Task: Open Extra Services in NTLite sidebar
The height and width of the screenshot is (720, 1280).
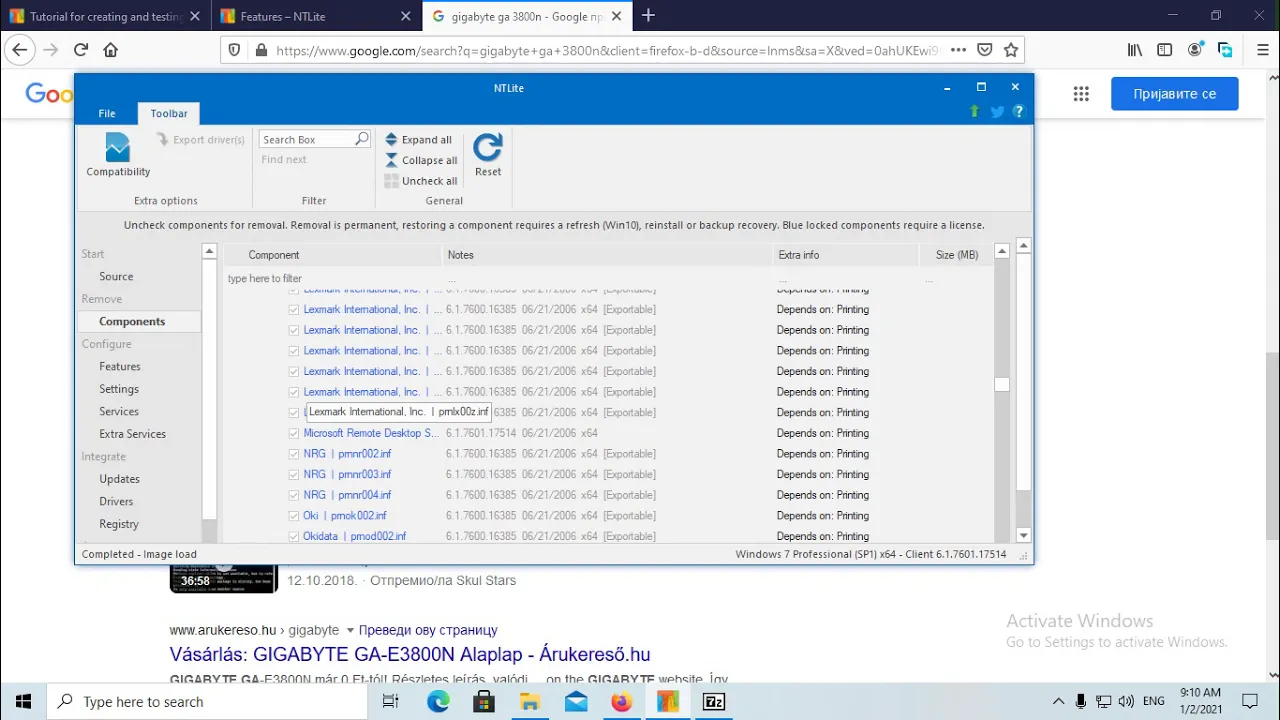Action: [x=132, y=434]
